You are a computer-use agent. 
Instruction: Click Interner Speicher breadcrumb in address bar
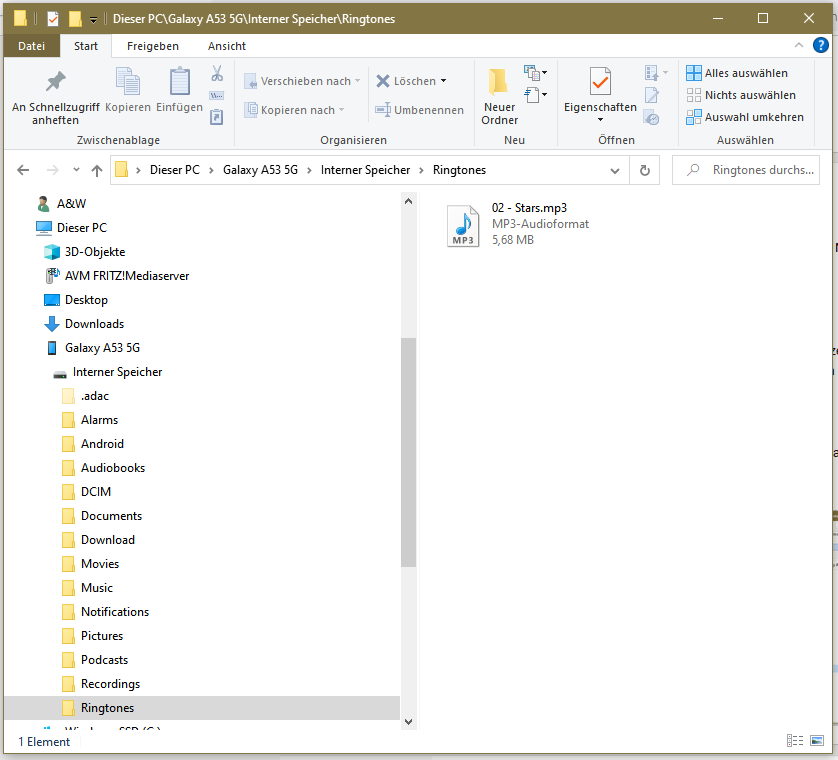tap(365, 170)
